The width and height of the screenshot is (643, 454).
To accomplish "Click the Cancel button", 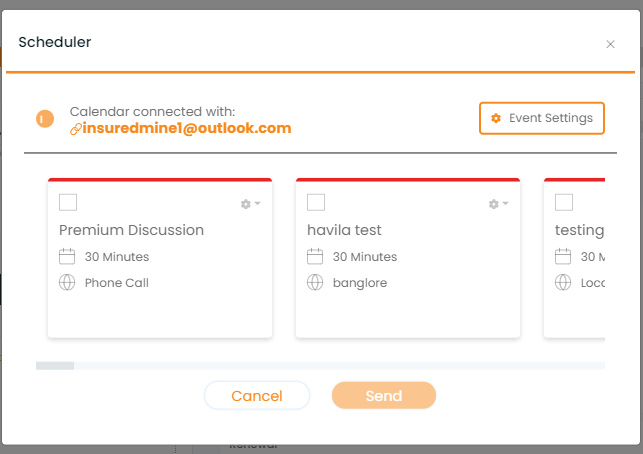I will click(257, 395).
